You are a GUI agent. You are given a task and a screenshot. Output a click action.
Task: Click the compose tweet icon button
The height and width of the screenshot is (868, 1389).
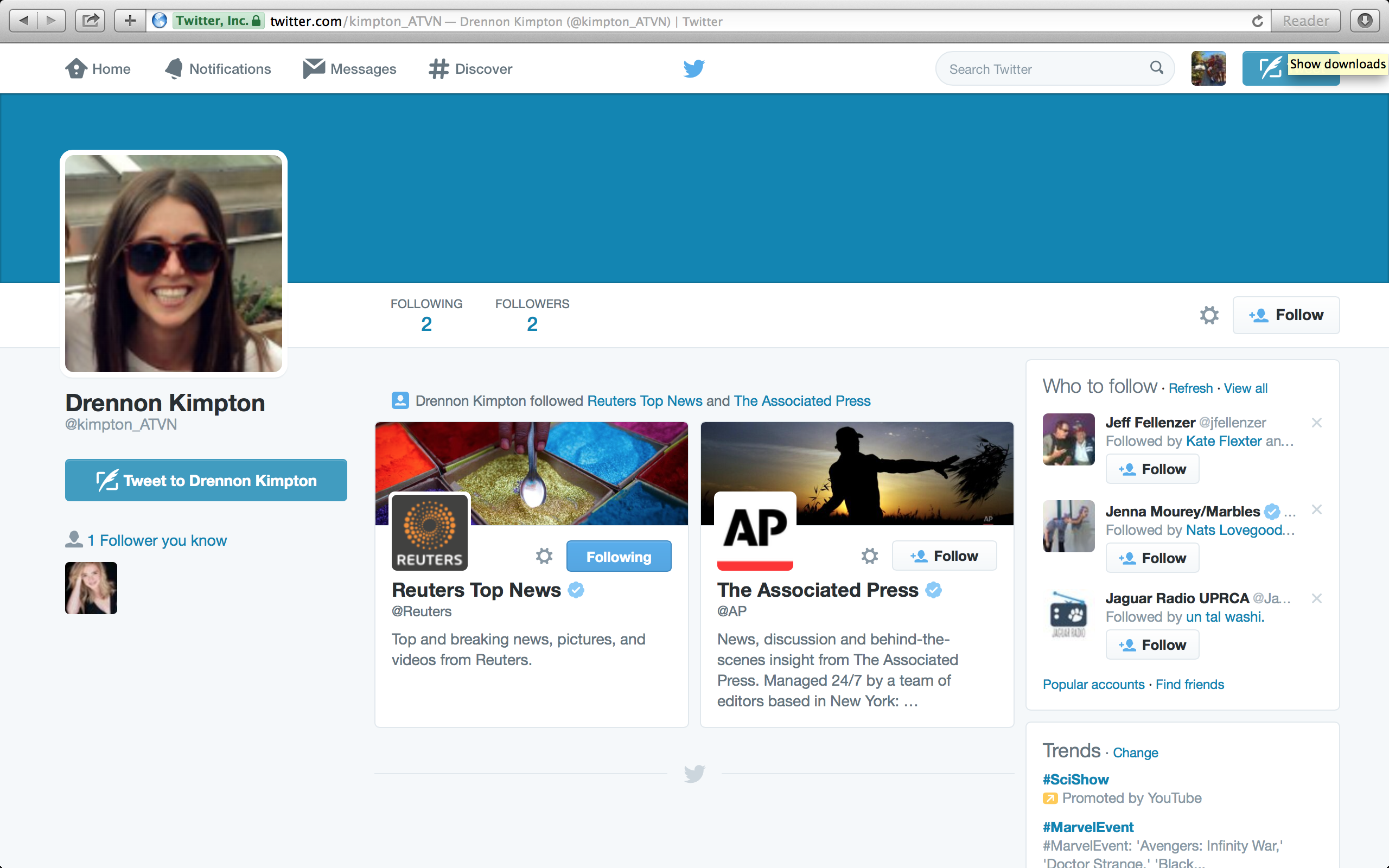pos(1270,69)
